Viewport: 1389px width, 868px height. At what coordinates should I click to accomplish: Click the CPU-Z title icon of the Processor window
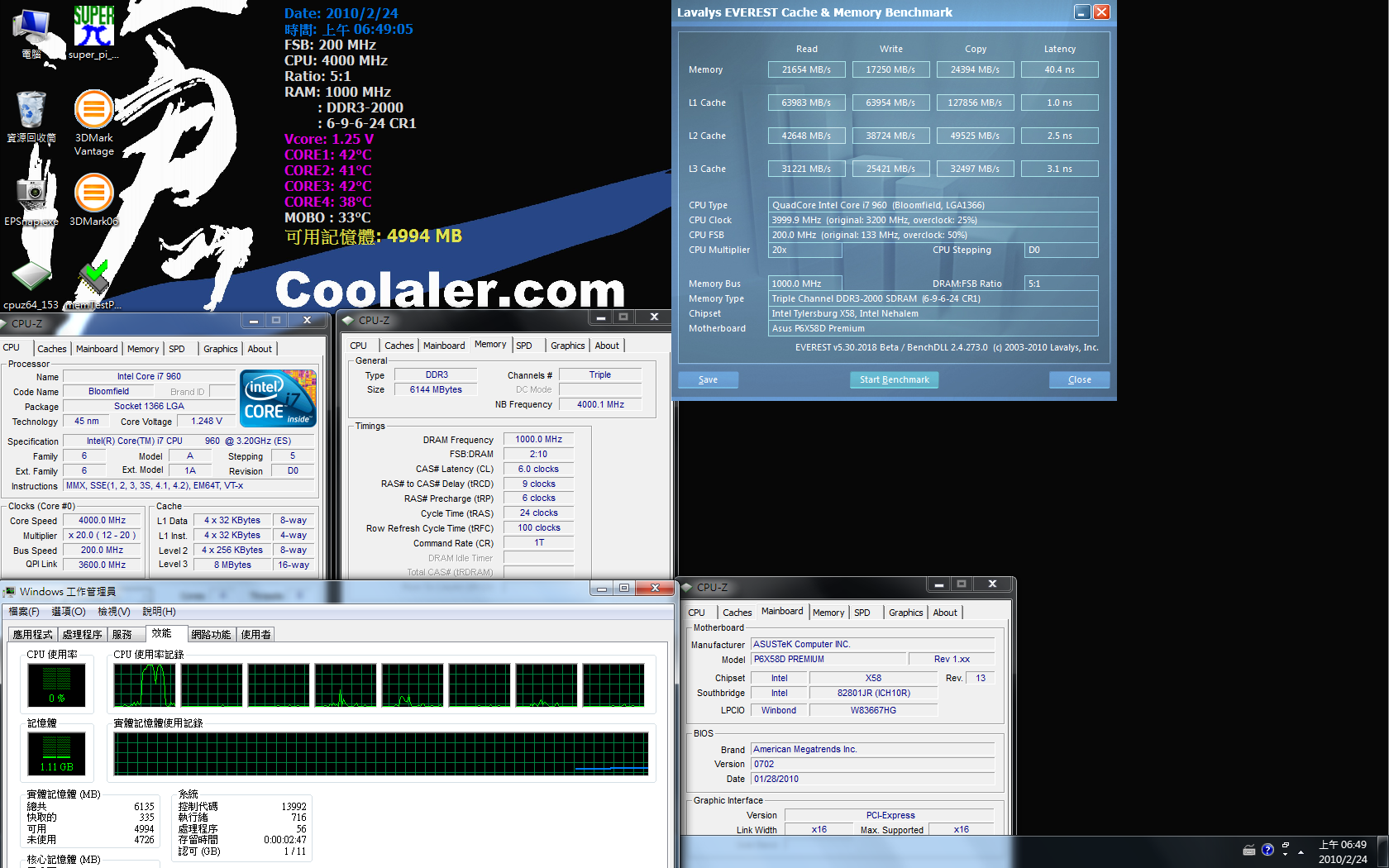tap(4, 323)
